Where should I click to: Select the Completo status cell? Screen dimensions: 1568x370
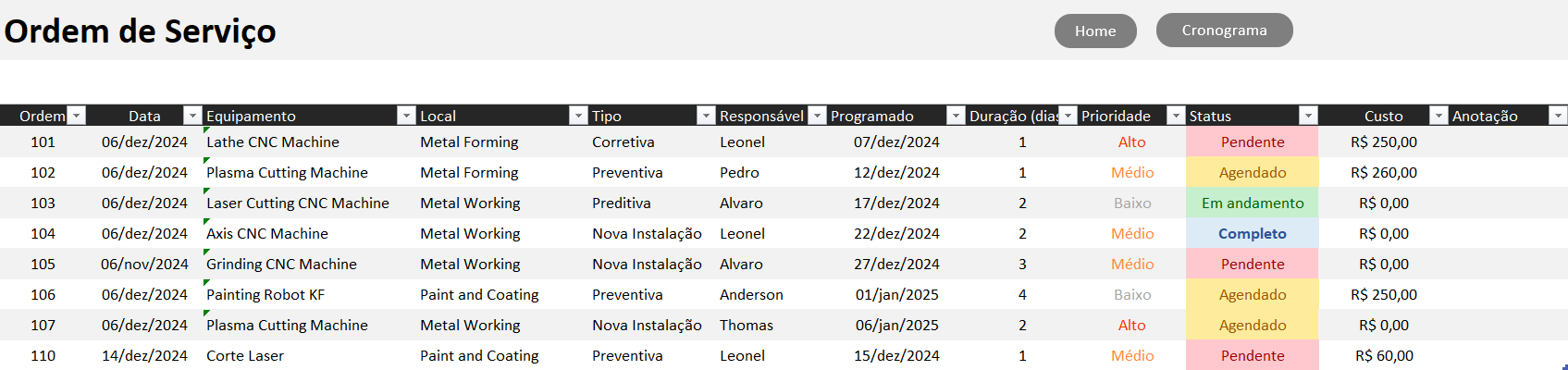pyautogui.click(x=1252, y=234)
